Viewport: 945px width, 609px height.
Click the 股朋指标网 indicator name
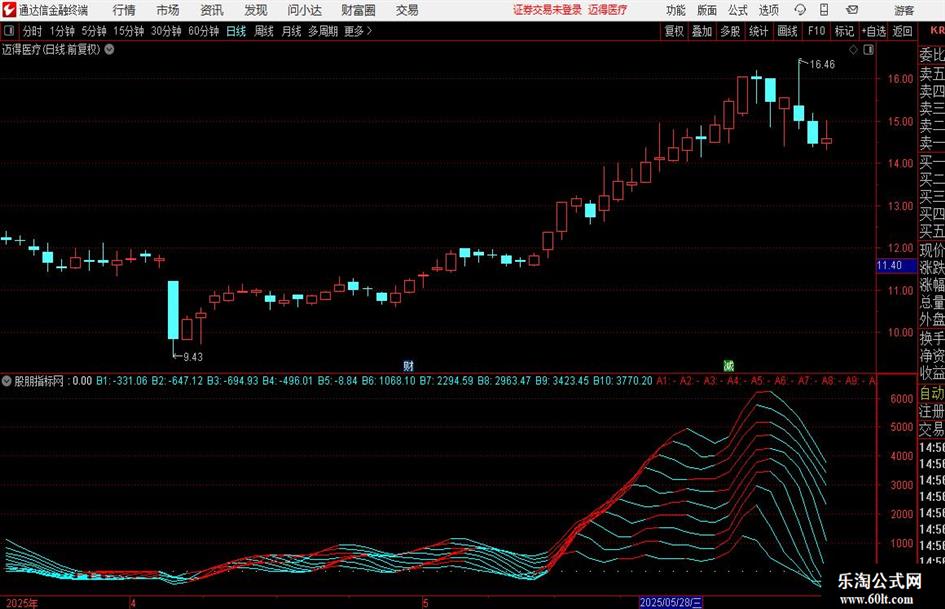[x=39, y=381]
